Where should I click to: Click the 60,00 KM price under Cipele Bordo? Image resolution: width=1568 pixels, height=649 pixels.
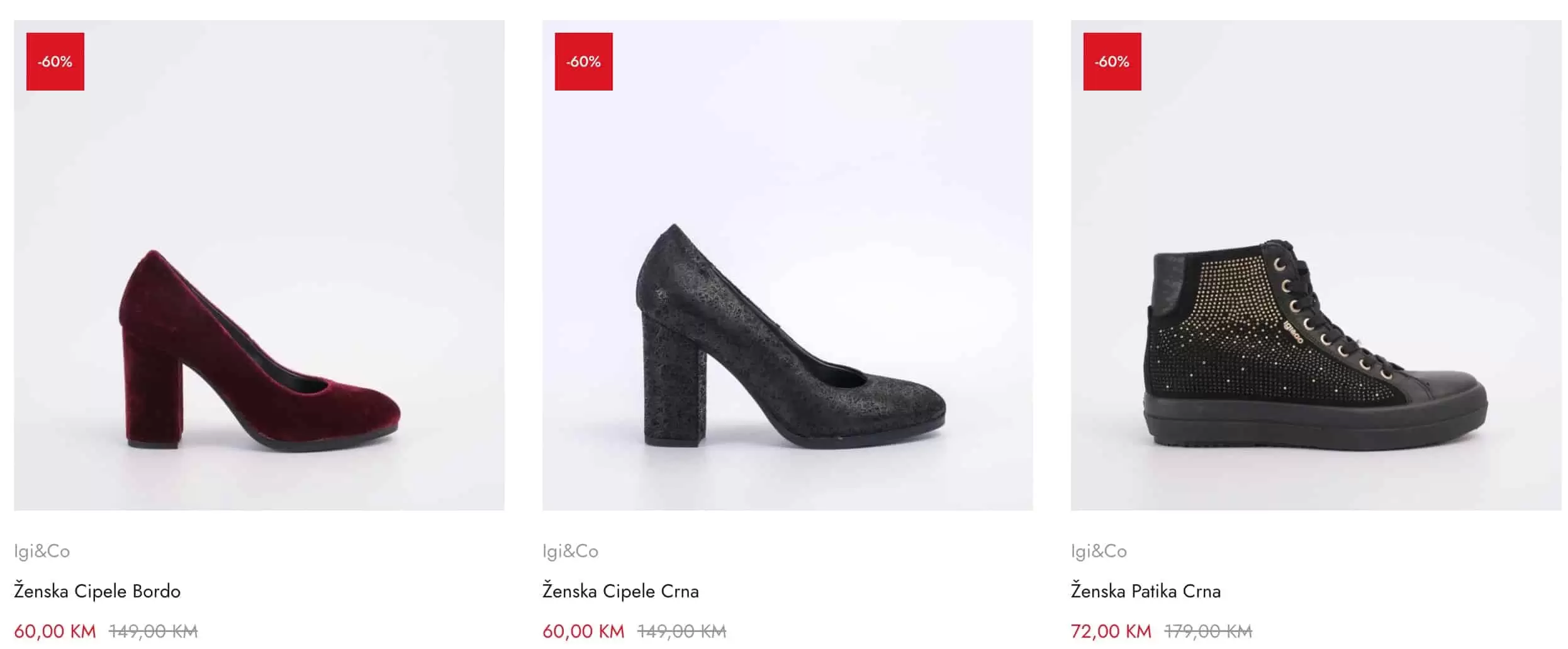tap(55, 631)
